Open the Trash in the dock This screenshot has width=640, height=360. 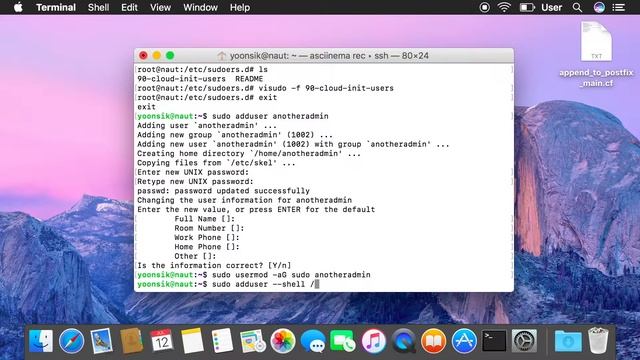(598, 340)
